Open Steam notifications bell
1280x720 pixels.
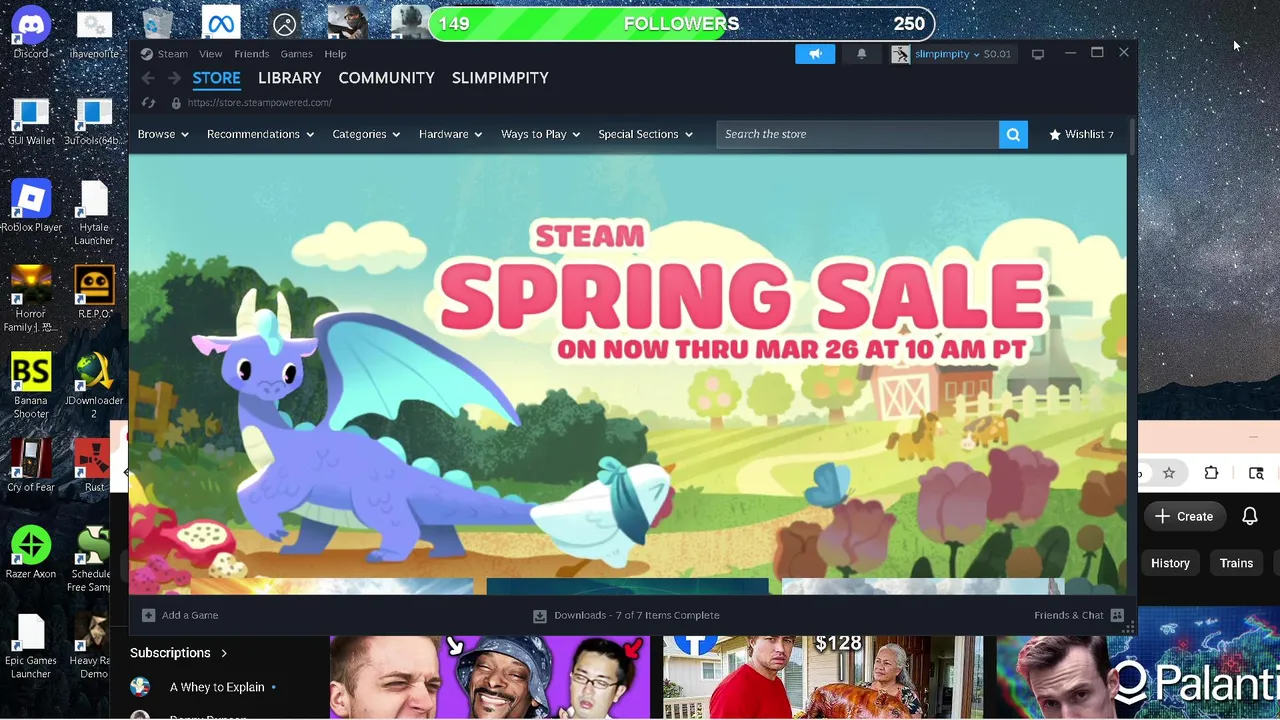[861, 54]
